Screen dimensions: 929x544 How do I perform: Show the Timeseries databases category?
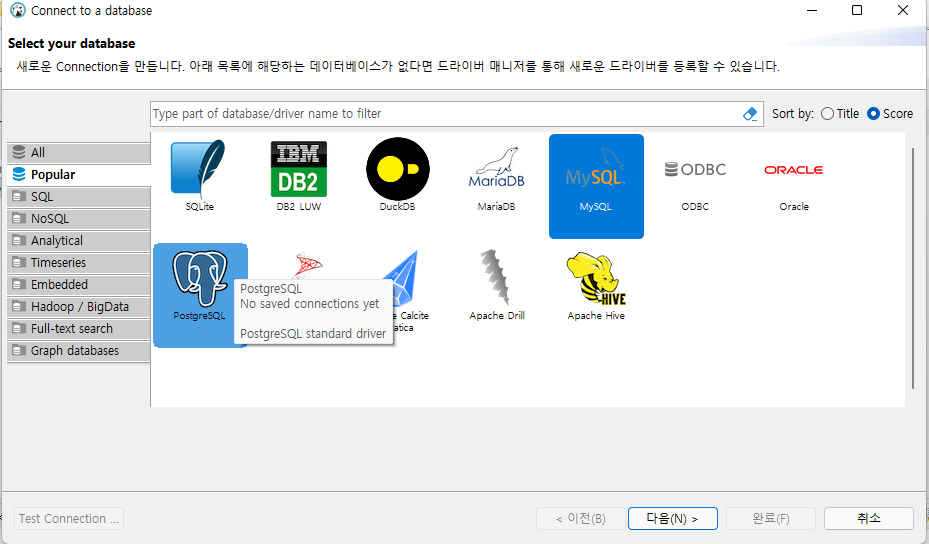[x=79, y=262]
